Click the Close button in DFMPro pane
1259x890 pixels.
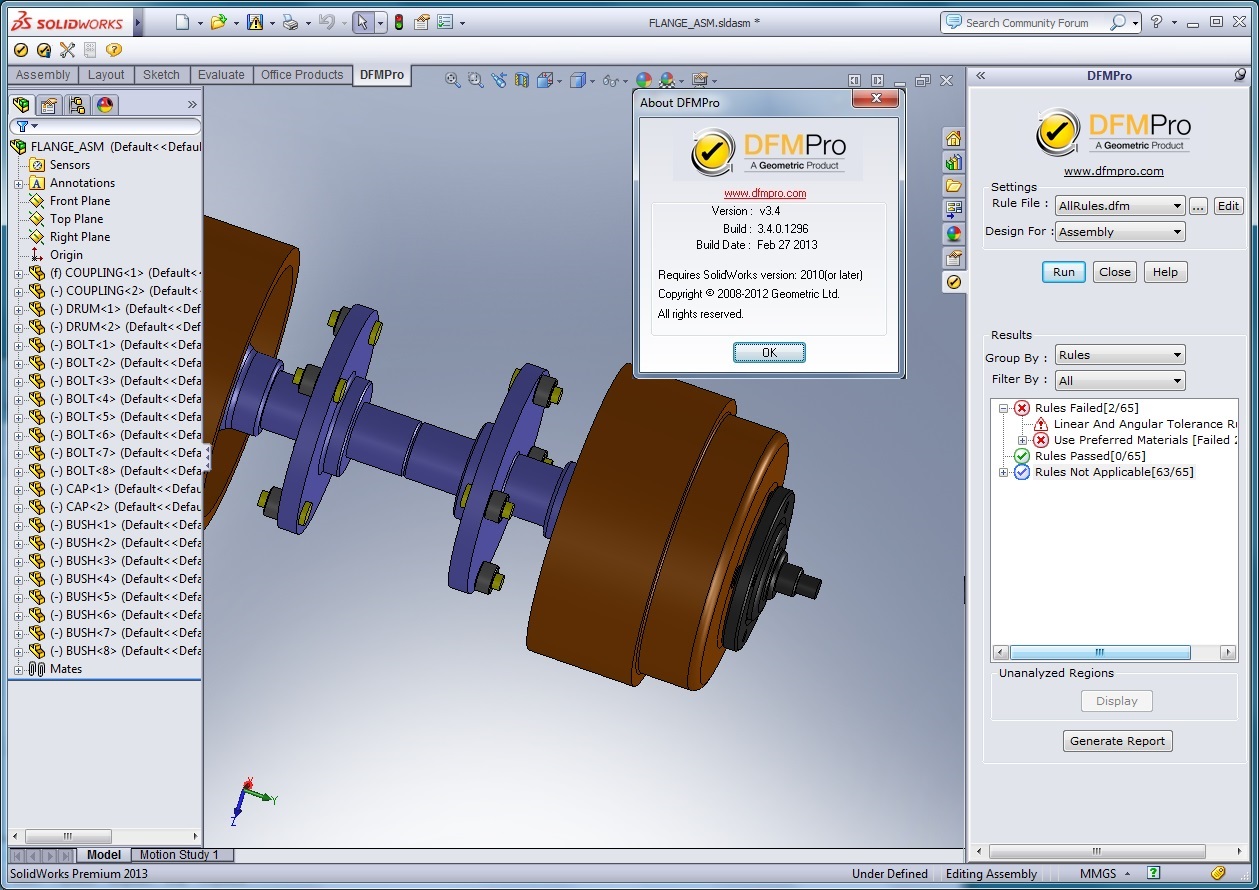(1115, 272)
